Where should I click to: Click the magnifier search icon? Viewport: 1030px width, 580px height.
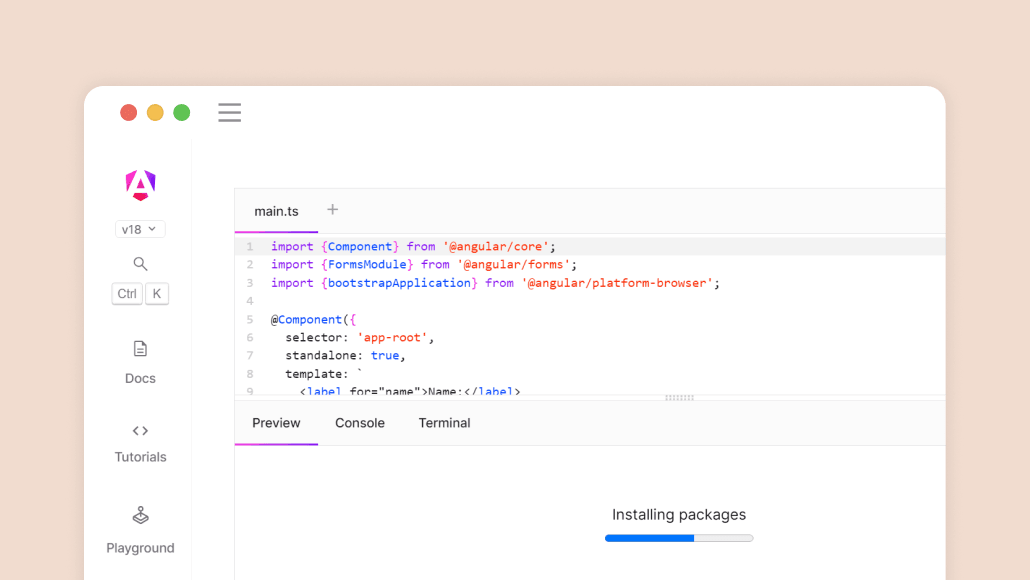coord(140,264)
